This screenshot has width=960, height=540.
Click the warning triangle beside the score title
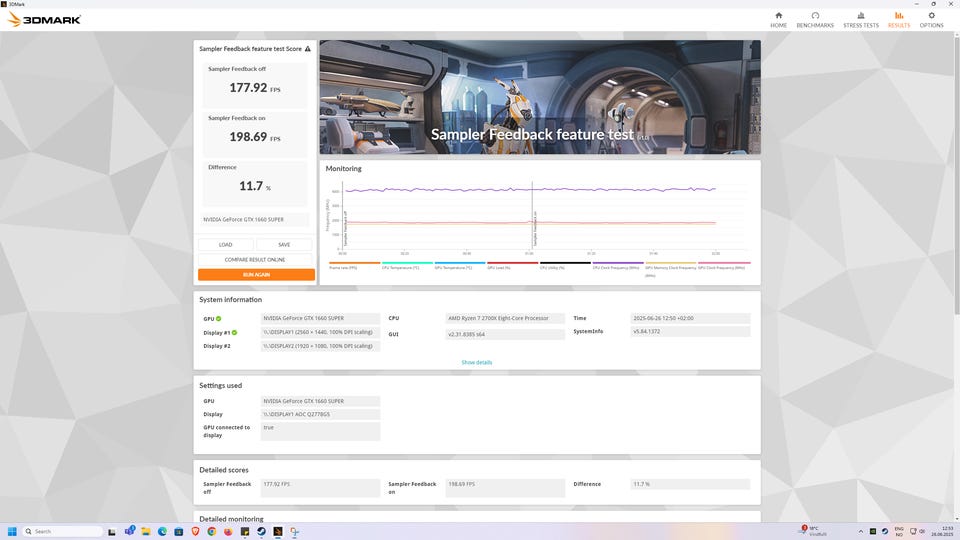(308, 48)
